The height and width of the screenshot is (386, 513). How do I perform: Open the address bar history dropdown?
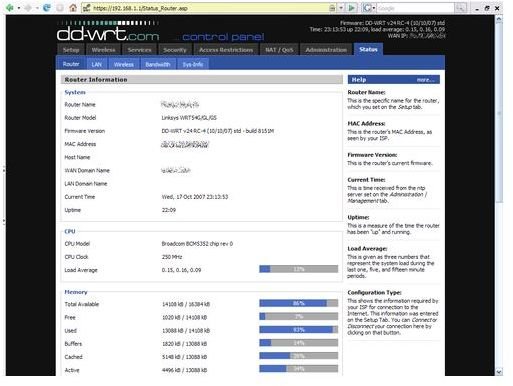coord(341,8)
